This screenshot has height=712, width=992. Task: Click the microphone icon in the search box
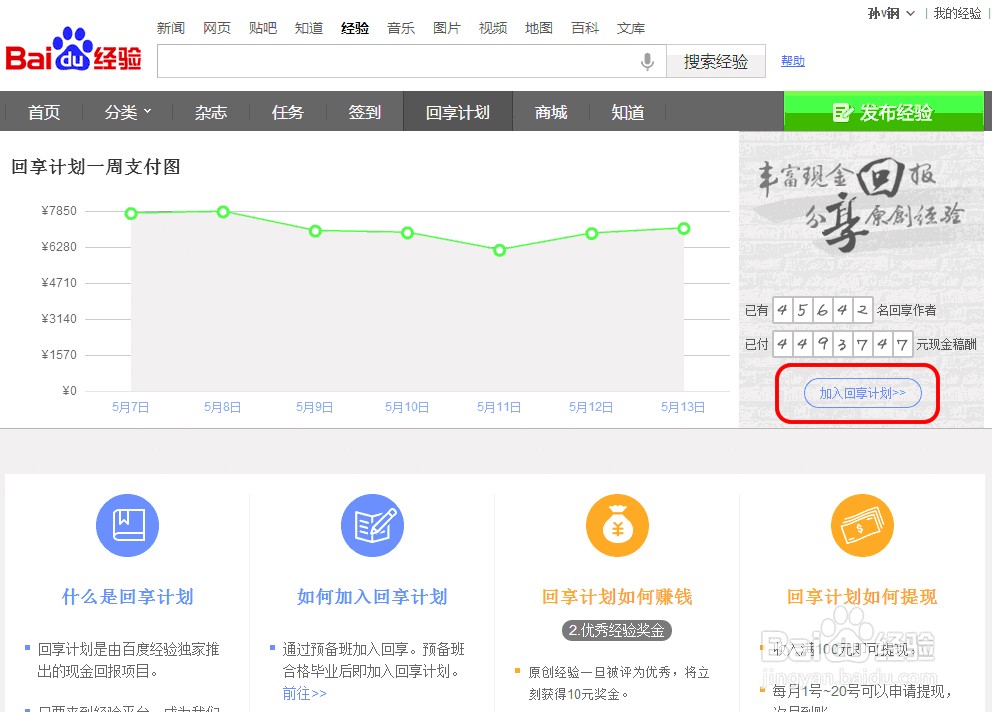click(x=645, y=61)
